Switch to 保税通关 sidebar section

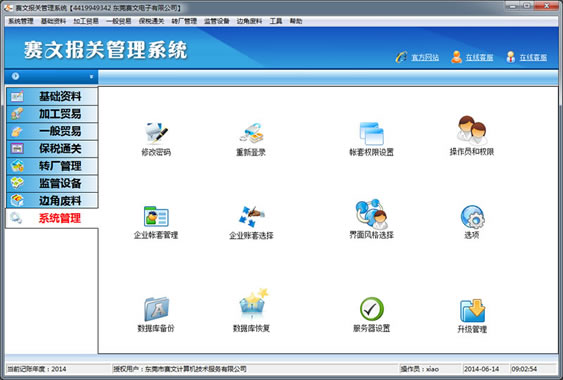pos(52,149)
